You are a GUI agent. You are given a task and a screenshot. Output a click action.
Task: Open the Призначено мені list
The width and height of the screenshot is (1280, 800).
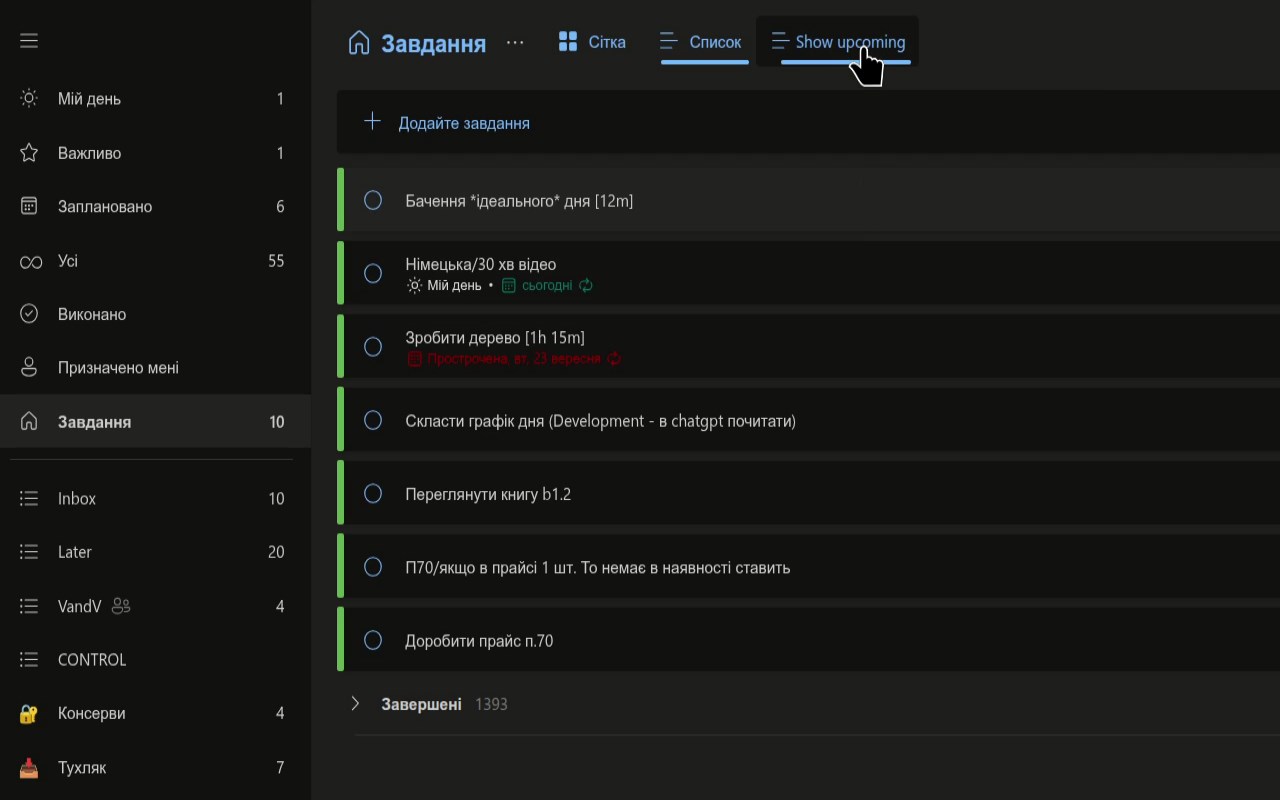(155, 368)
